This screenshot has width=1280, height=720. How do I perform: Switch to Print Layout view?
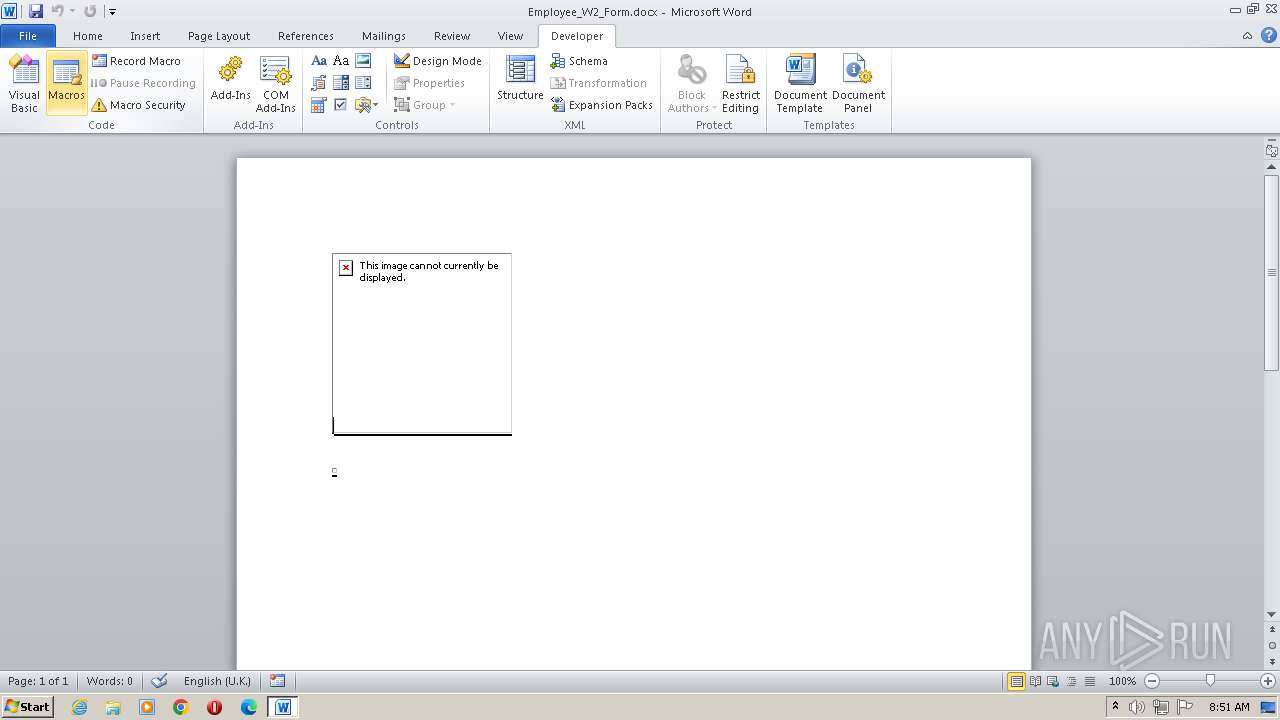coord(1017,681)
